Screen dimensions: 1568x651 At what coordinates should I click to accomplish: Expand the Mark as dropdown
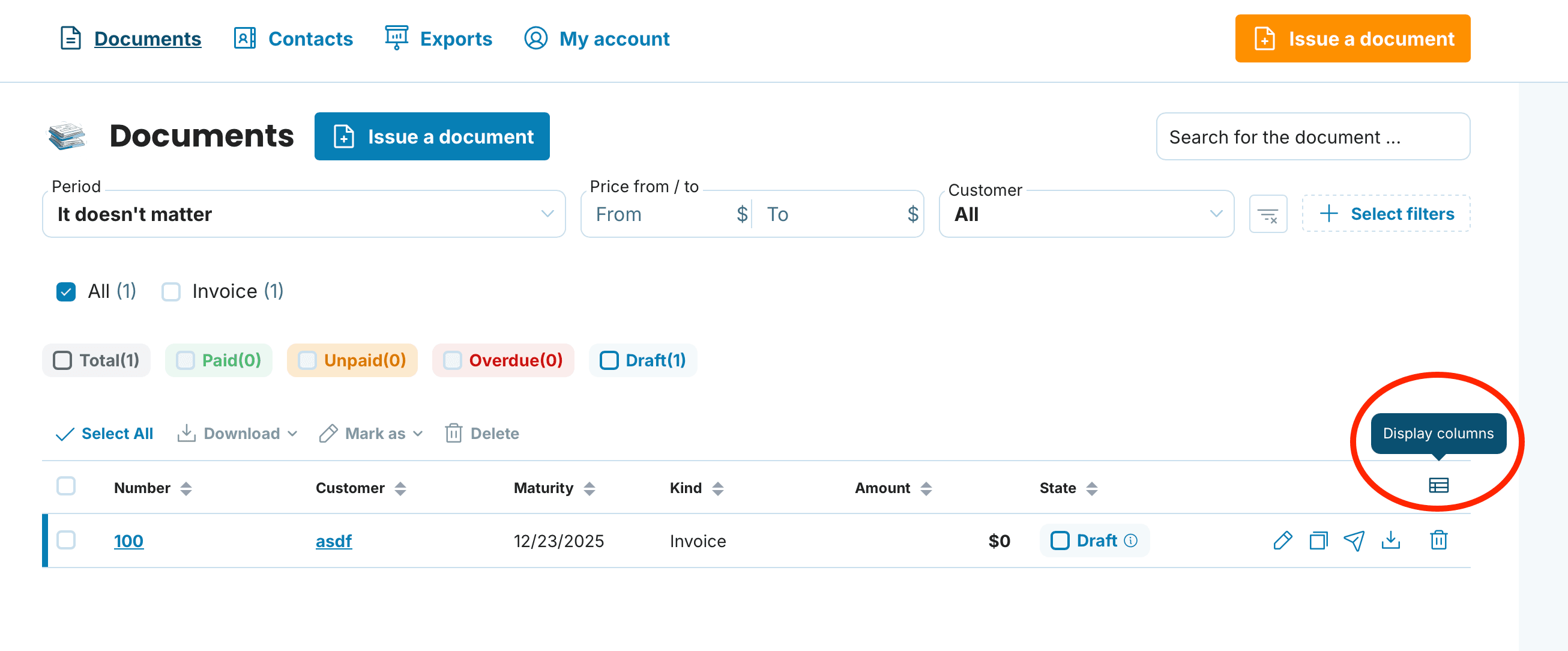371,434
